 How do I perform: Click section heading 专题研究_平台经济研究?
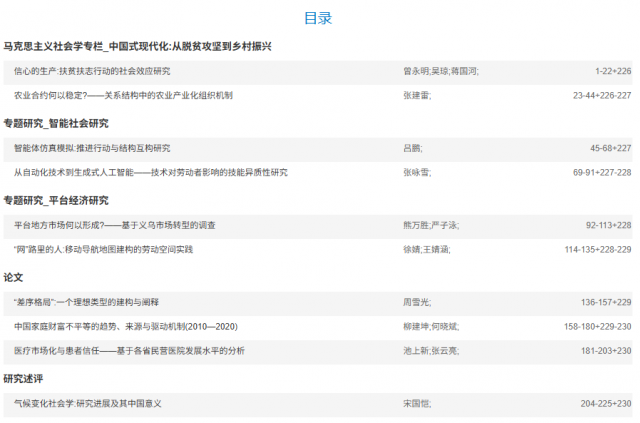pyautogui.click(x=56, y=200)
